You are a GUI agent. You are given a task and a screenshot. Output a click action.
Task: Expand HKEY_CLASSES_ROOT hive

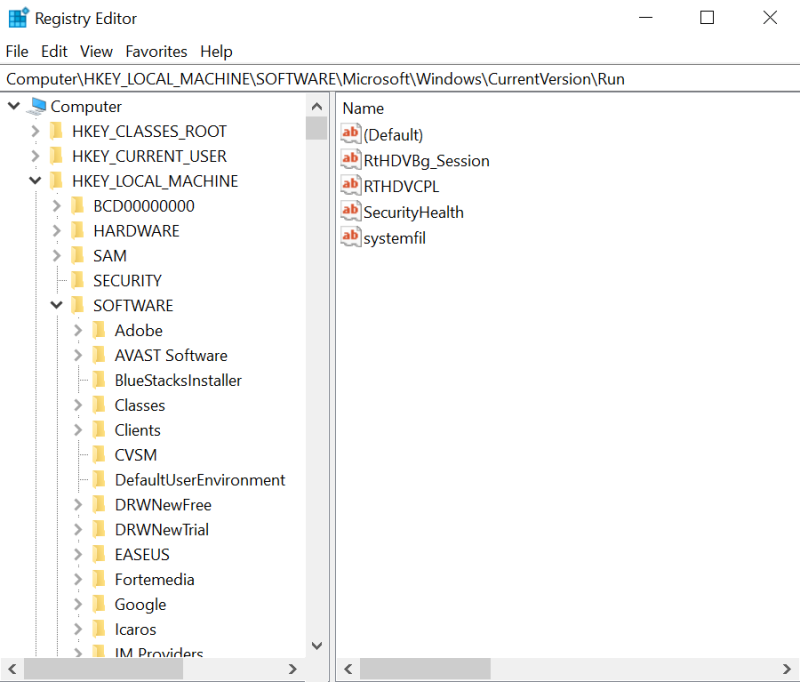pyautogui.click(x=35, y=131)
